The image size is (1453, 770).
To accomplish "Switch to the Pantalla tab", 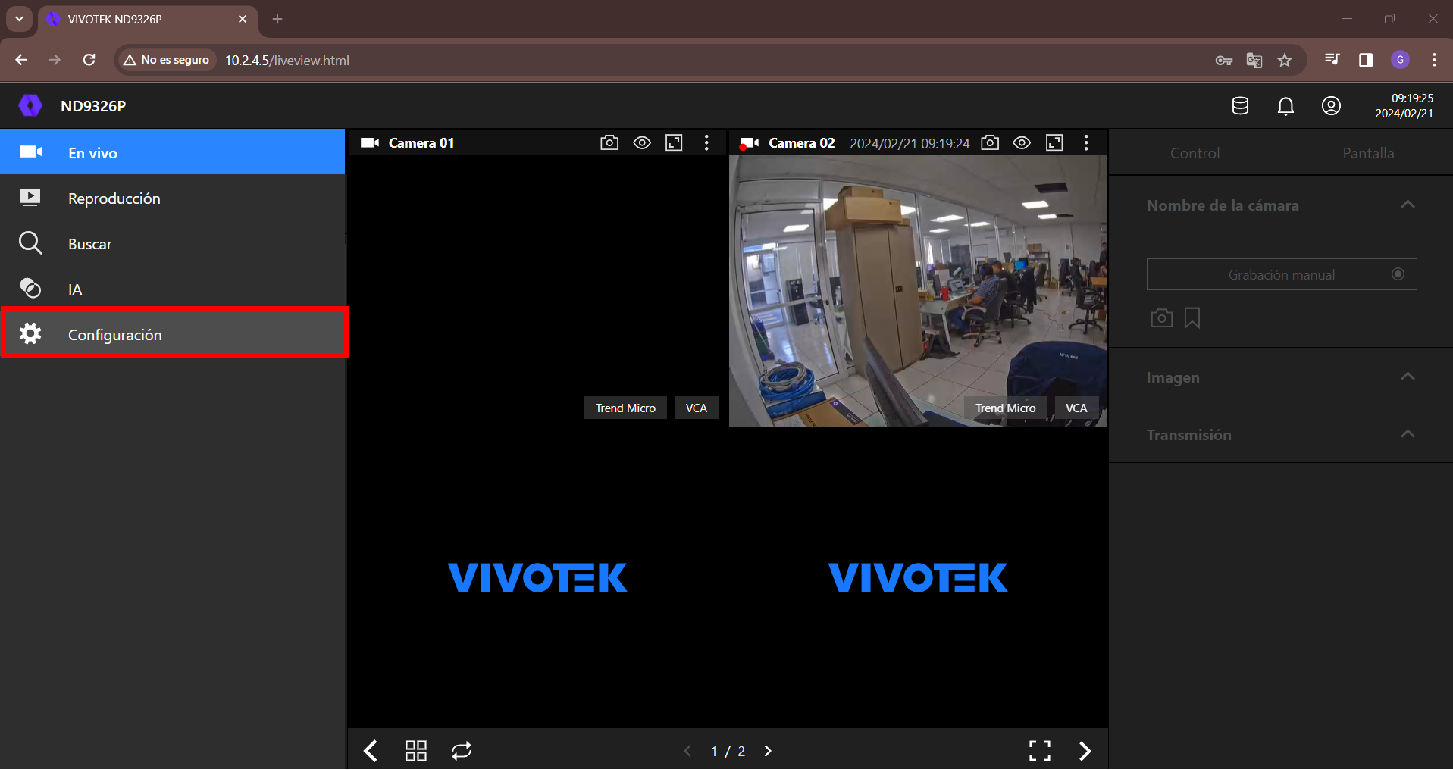I will [1368, 153].
